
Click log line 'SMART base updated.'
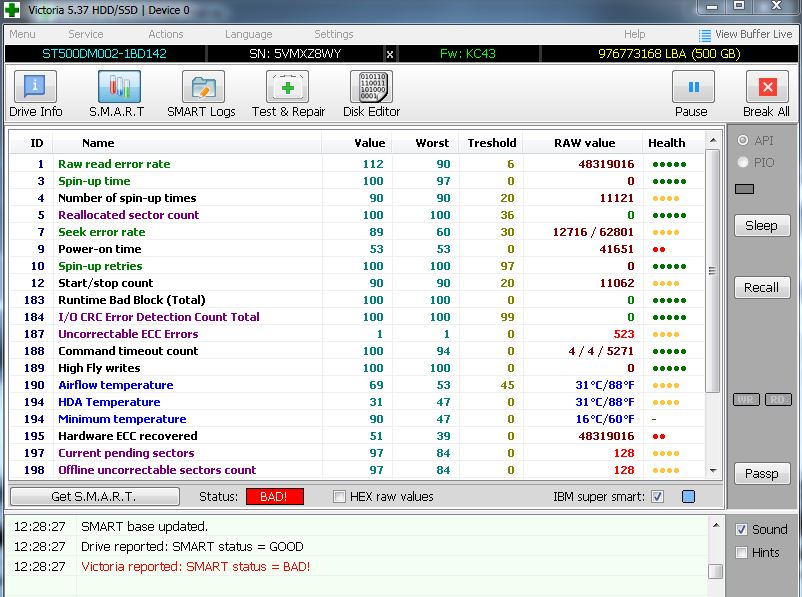[x=144, y=526]
